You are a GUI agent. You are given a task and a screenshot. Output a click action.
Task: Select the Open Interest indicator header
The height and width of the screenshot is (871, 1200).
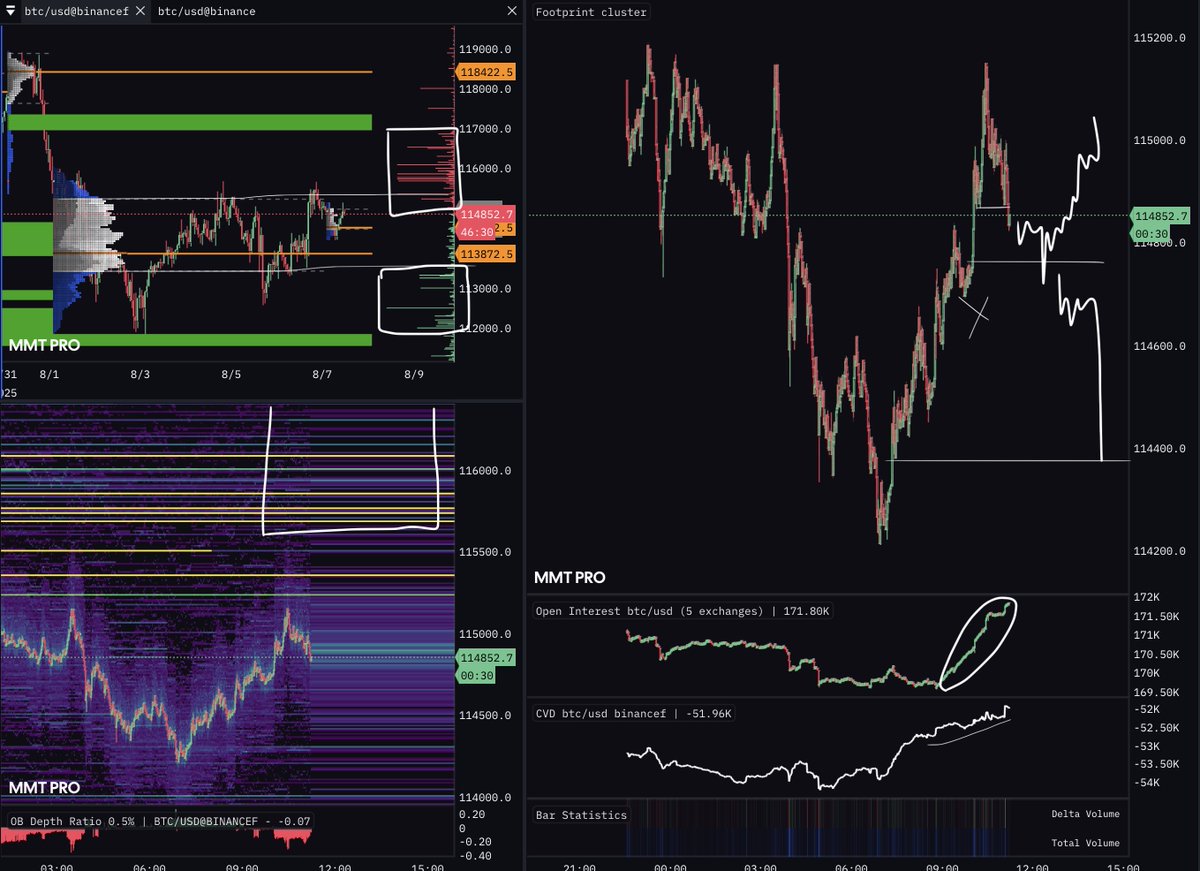coord(681,610)
